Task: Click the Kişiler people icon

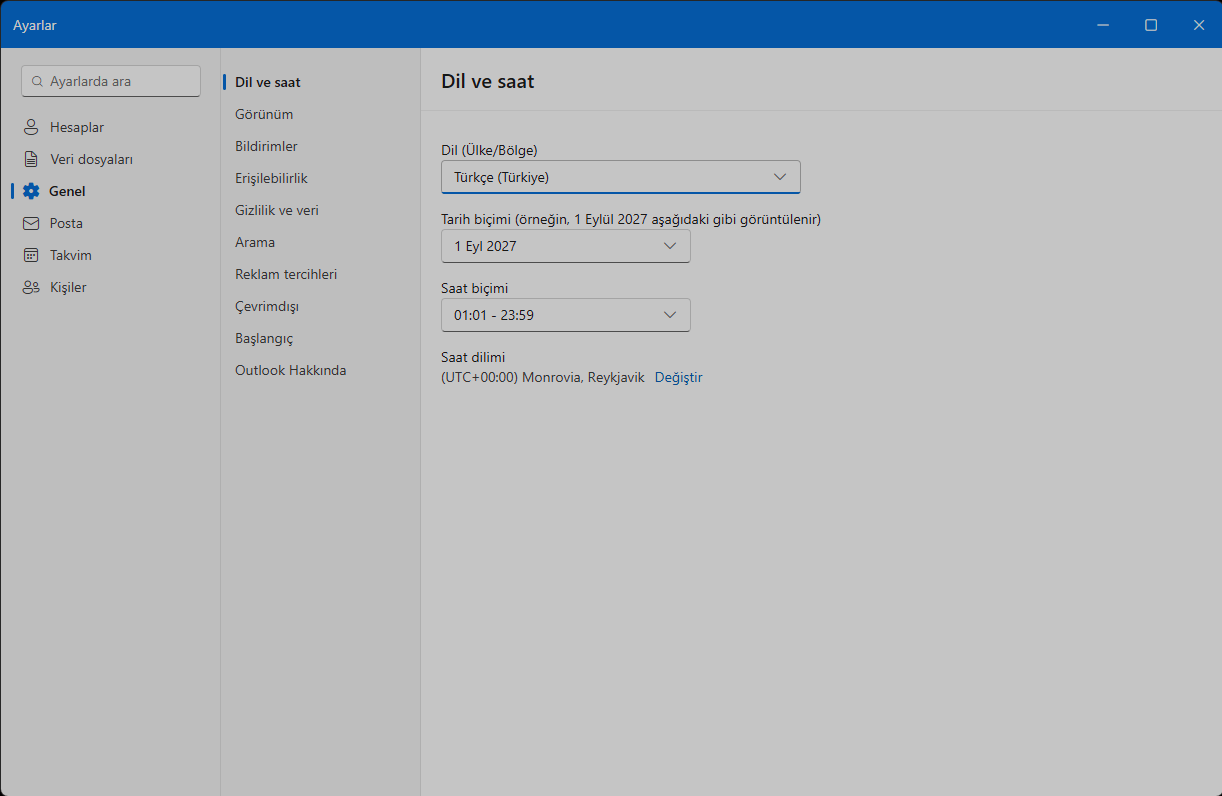Action: pos(31,287)
